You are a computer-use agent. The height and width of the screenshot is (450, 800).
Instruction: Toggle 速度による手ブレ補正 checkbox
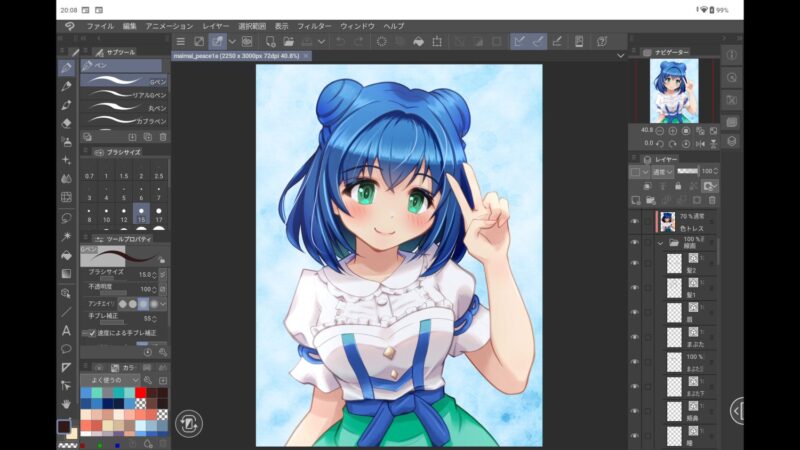coord(86,333)
